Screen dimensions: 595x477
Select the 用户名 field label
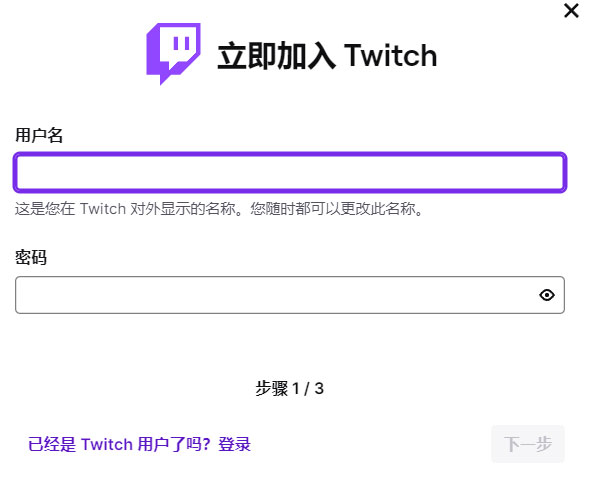coord(39,135)
